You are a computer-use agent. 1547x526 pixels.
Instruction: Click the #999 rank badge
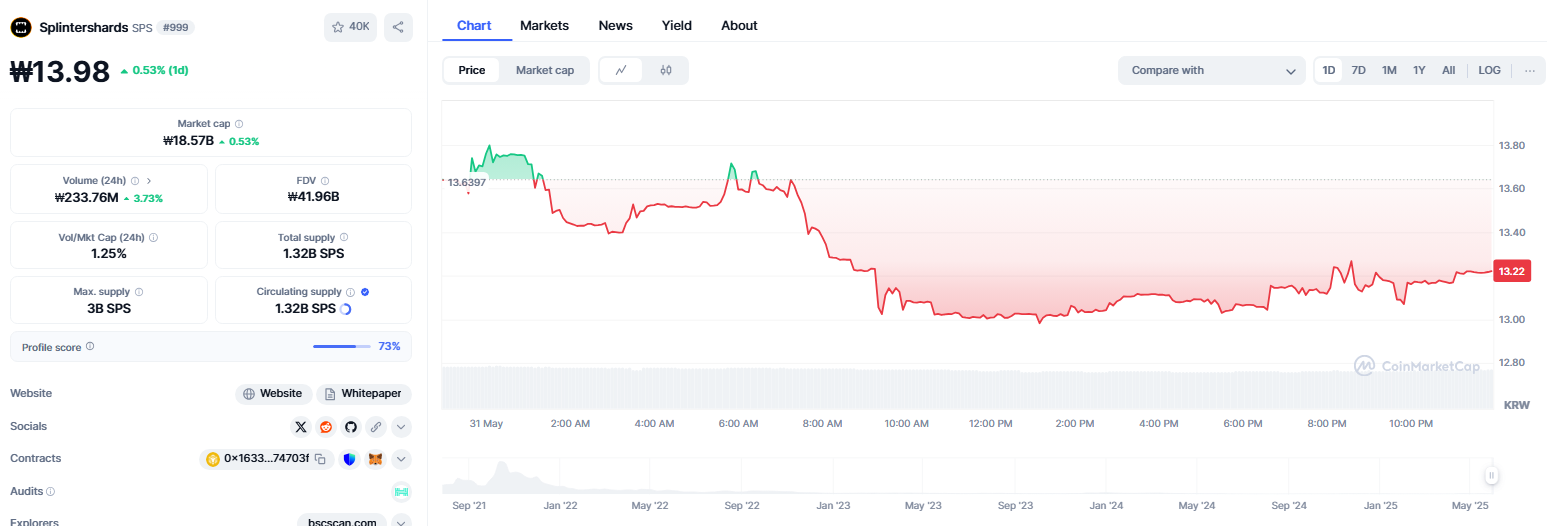coord(176,28)
